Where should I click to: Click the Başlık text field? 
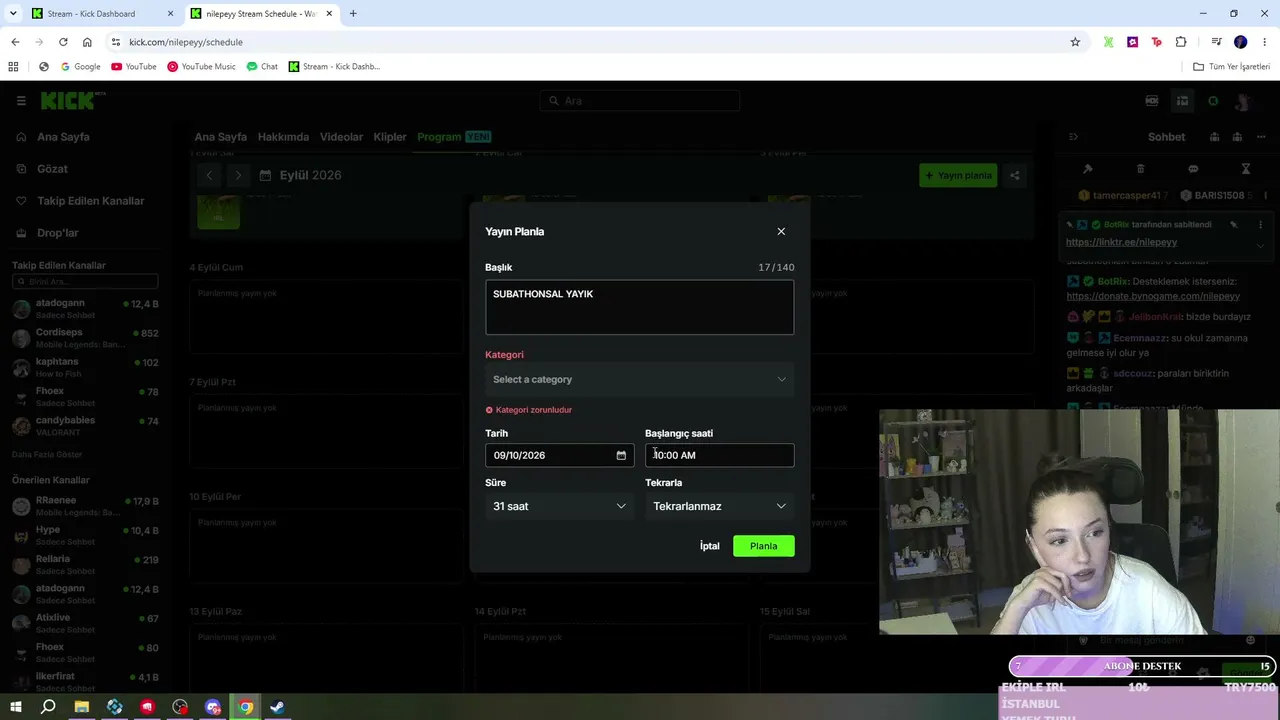point(639,307)
